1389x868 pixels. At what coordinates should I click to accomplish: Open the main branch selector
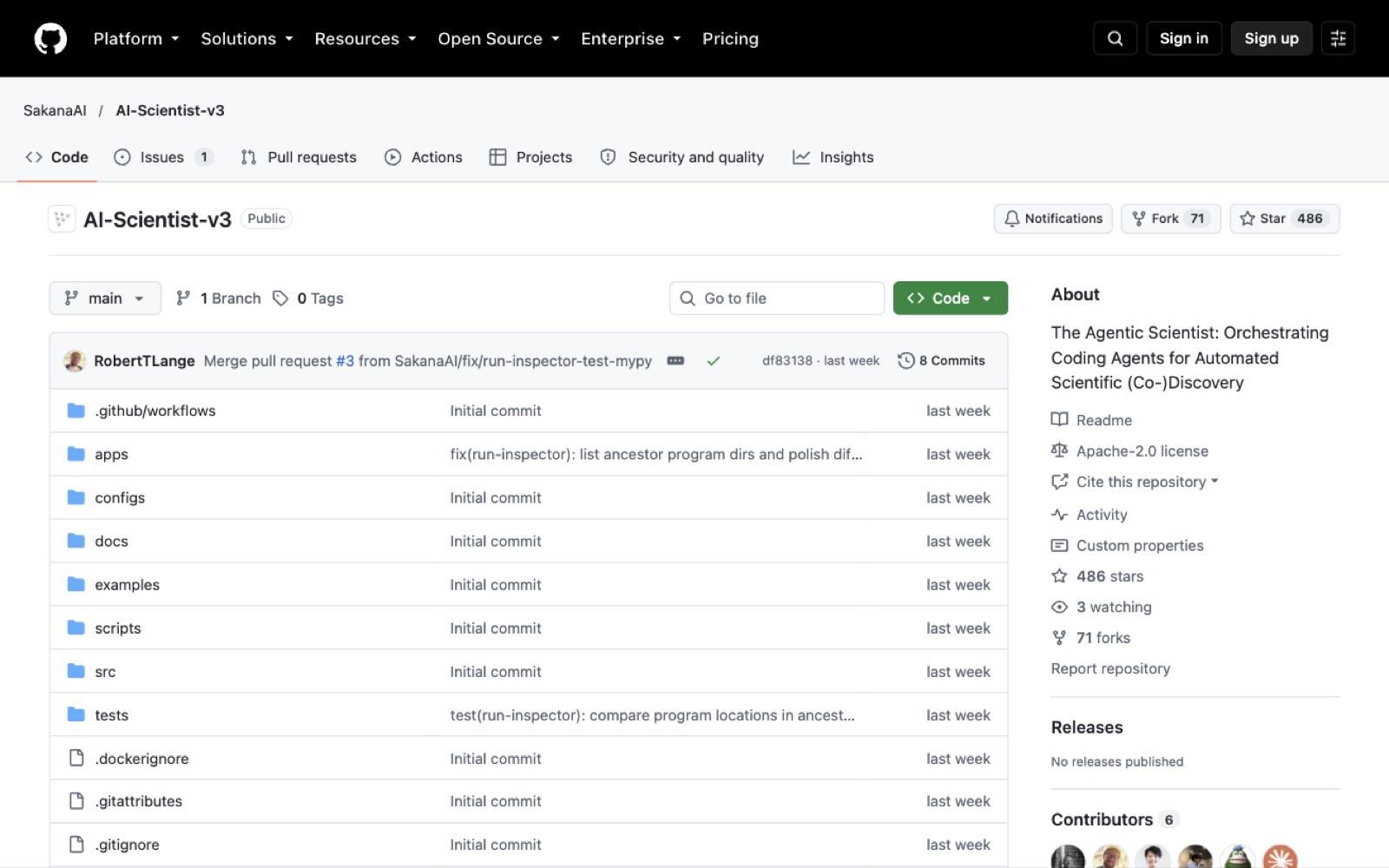(105, 299)
